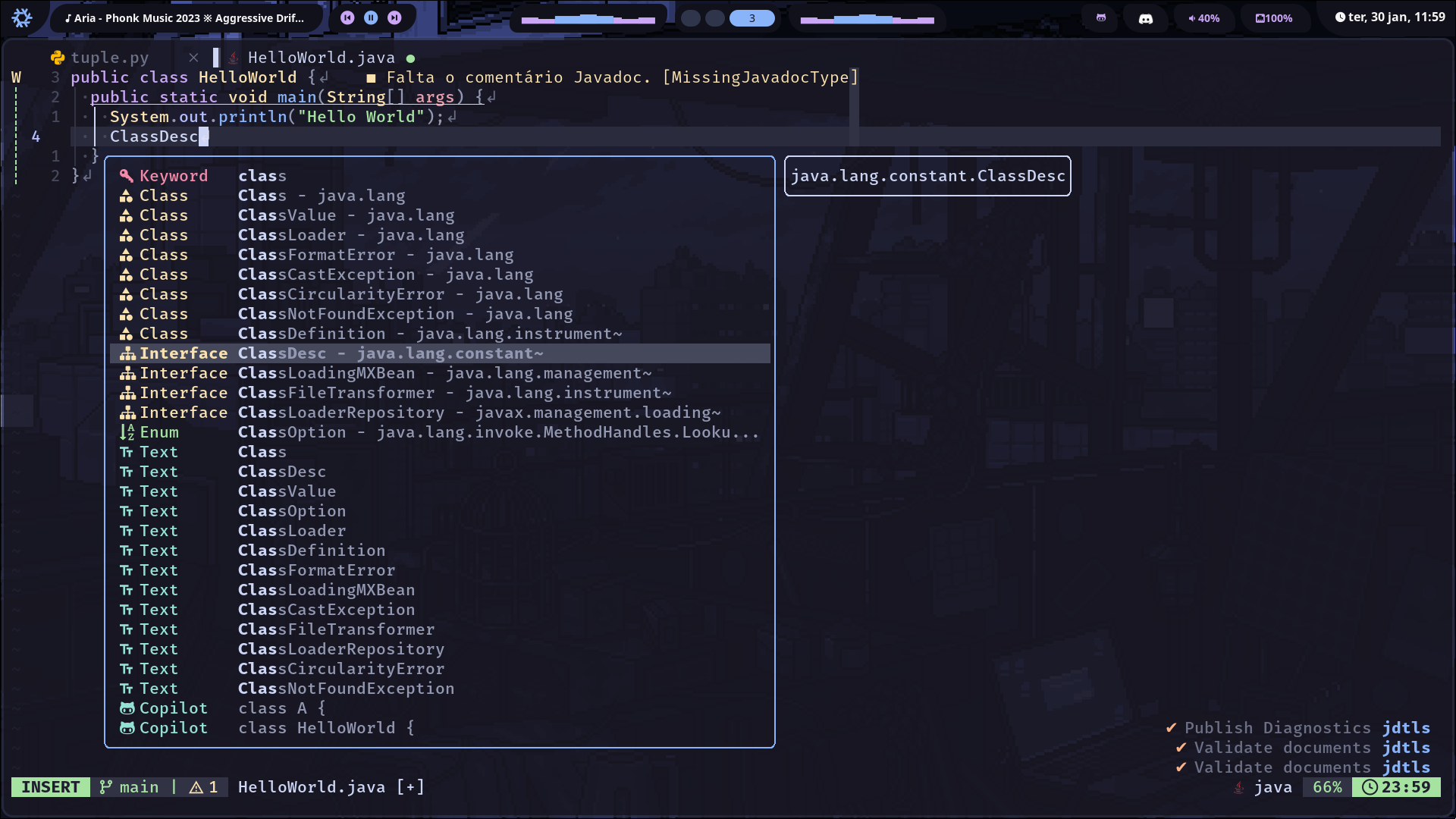Click the cat face tray icon
The width and height of the screenshot is (1456, 819).
coord(1101,17)
